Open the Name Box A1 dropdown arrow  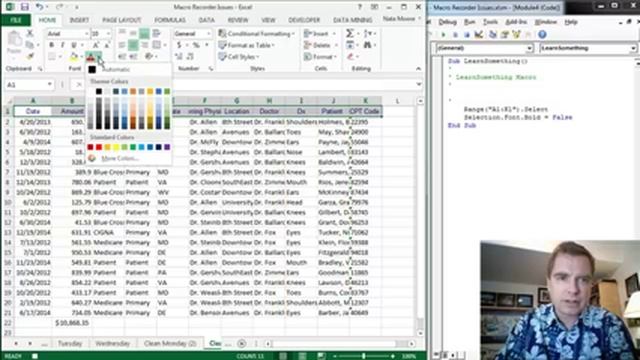pos(50,84)
